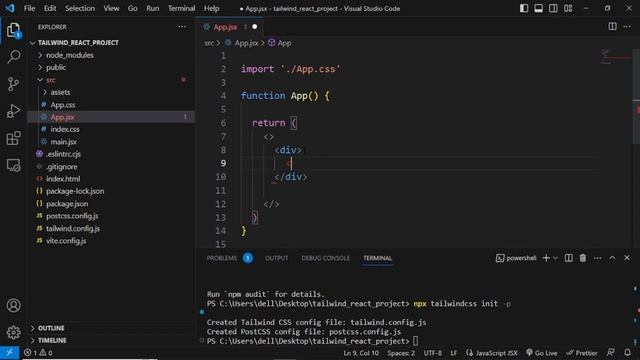Image resolution: width=640 pixels, height=360 pixels.
Task: Split the terminal
Action: [569, 258]
